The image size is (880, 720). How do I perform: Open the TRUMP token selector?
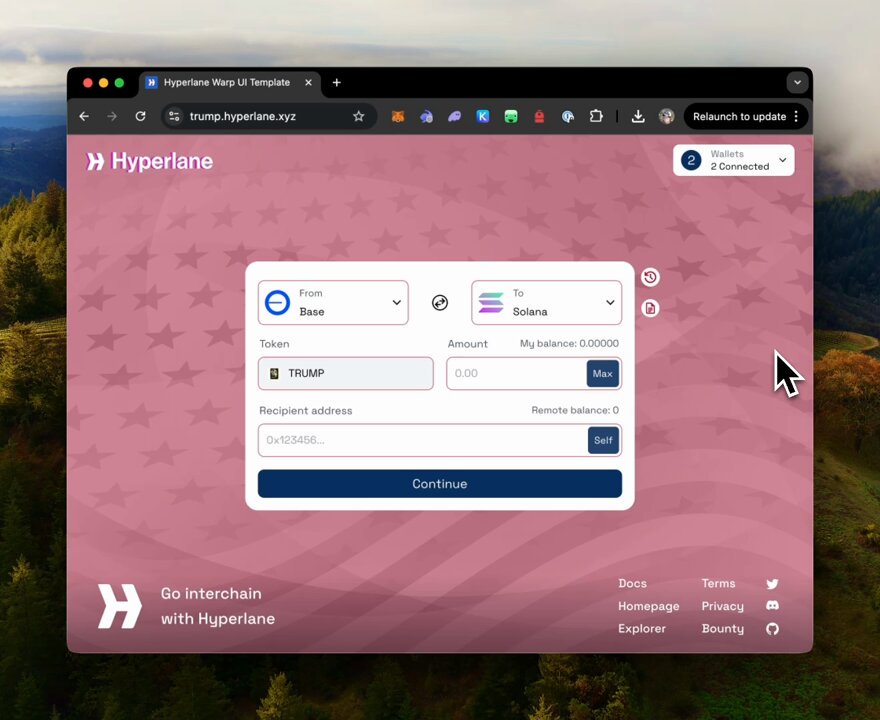click(346, 373)
